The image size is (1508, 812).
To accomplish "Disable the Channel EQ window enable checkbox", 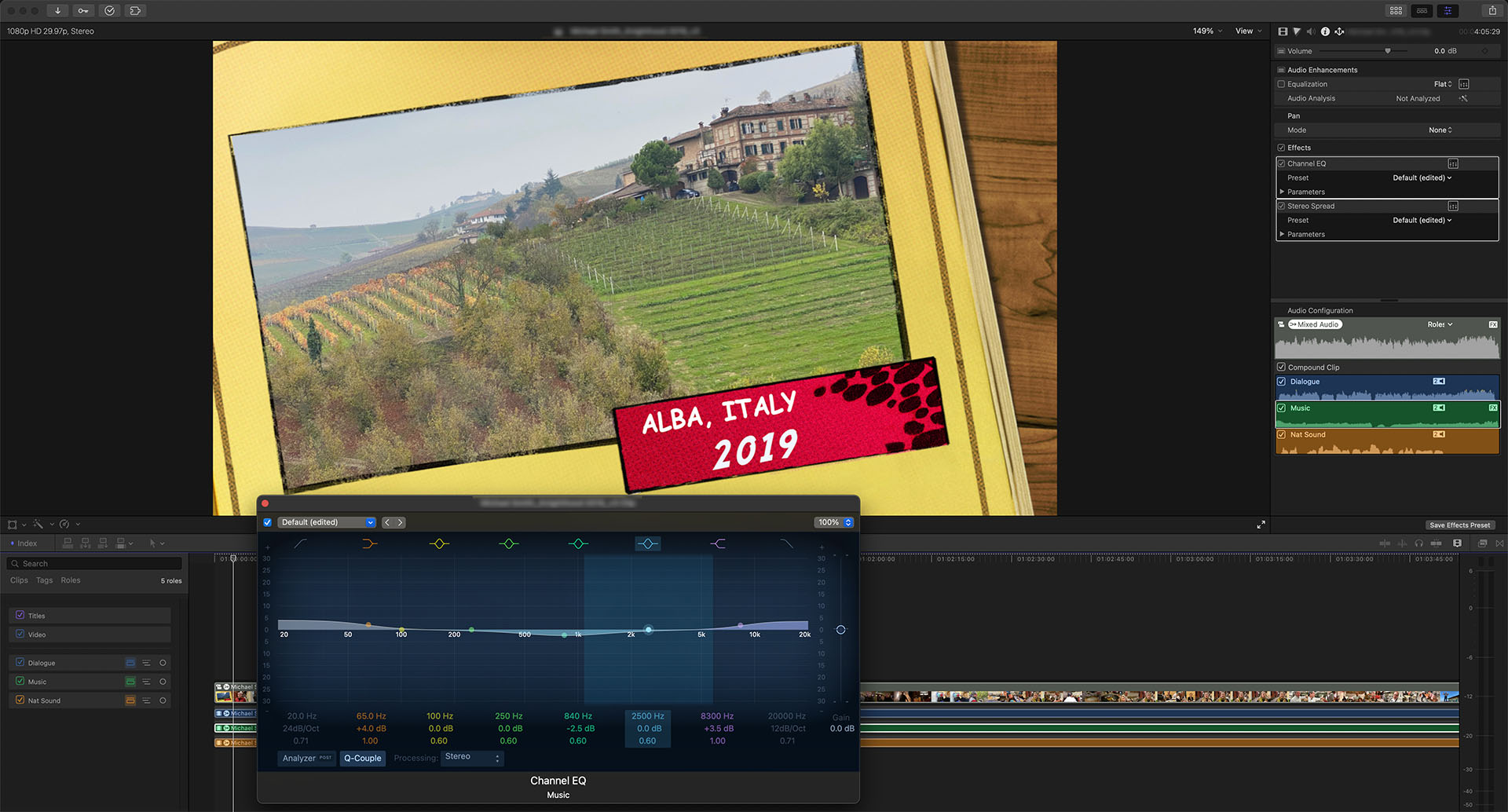I will (x=268, y=522).
